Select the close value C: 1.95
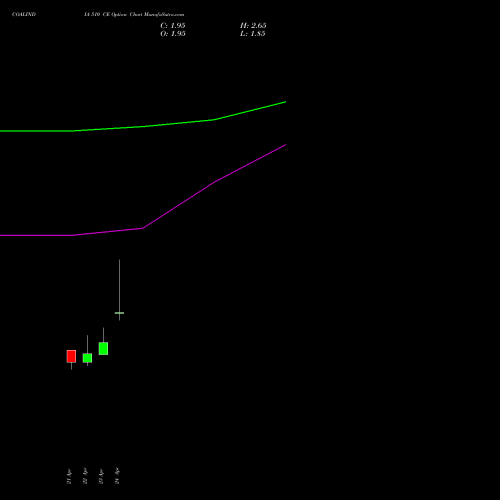 tap(173, 25)
